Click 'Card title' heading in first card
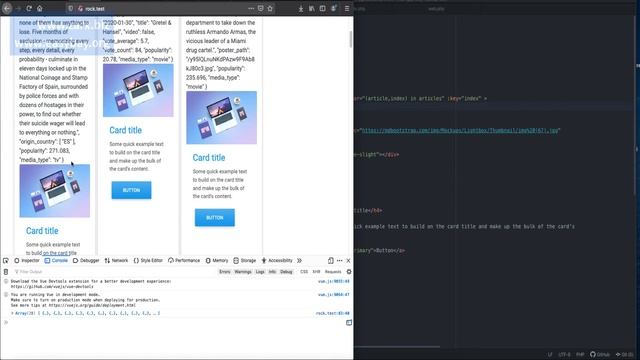This screenshot has width=640, height=360. [42, 231]
